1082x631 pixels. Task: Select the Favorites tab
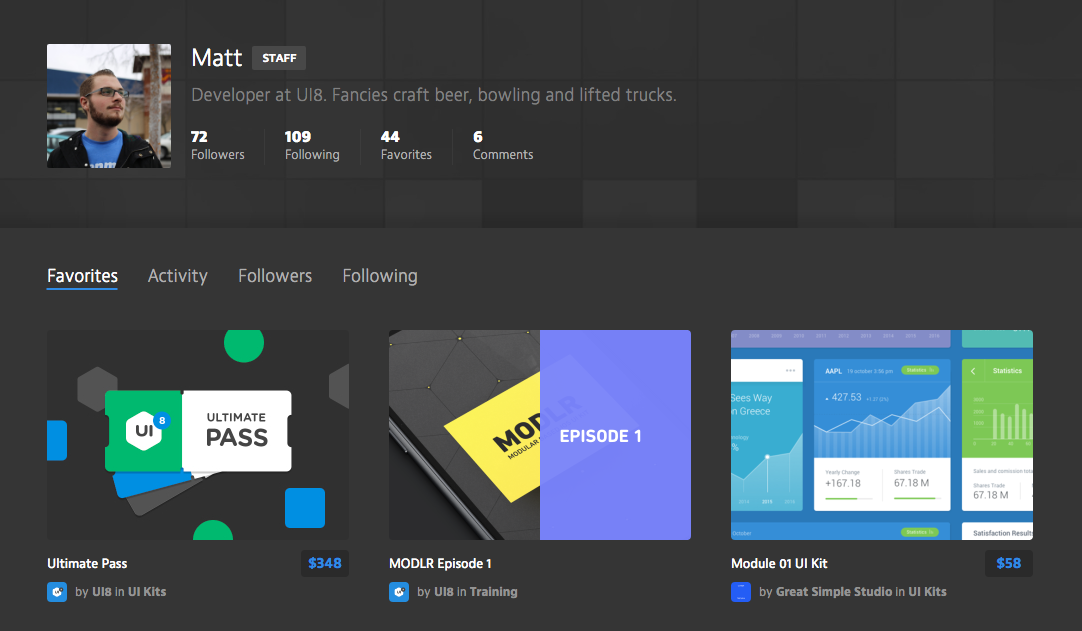click(x=82, y=276)
